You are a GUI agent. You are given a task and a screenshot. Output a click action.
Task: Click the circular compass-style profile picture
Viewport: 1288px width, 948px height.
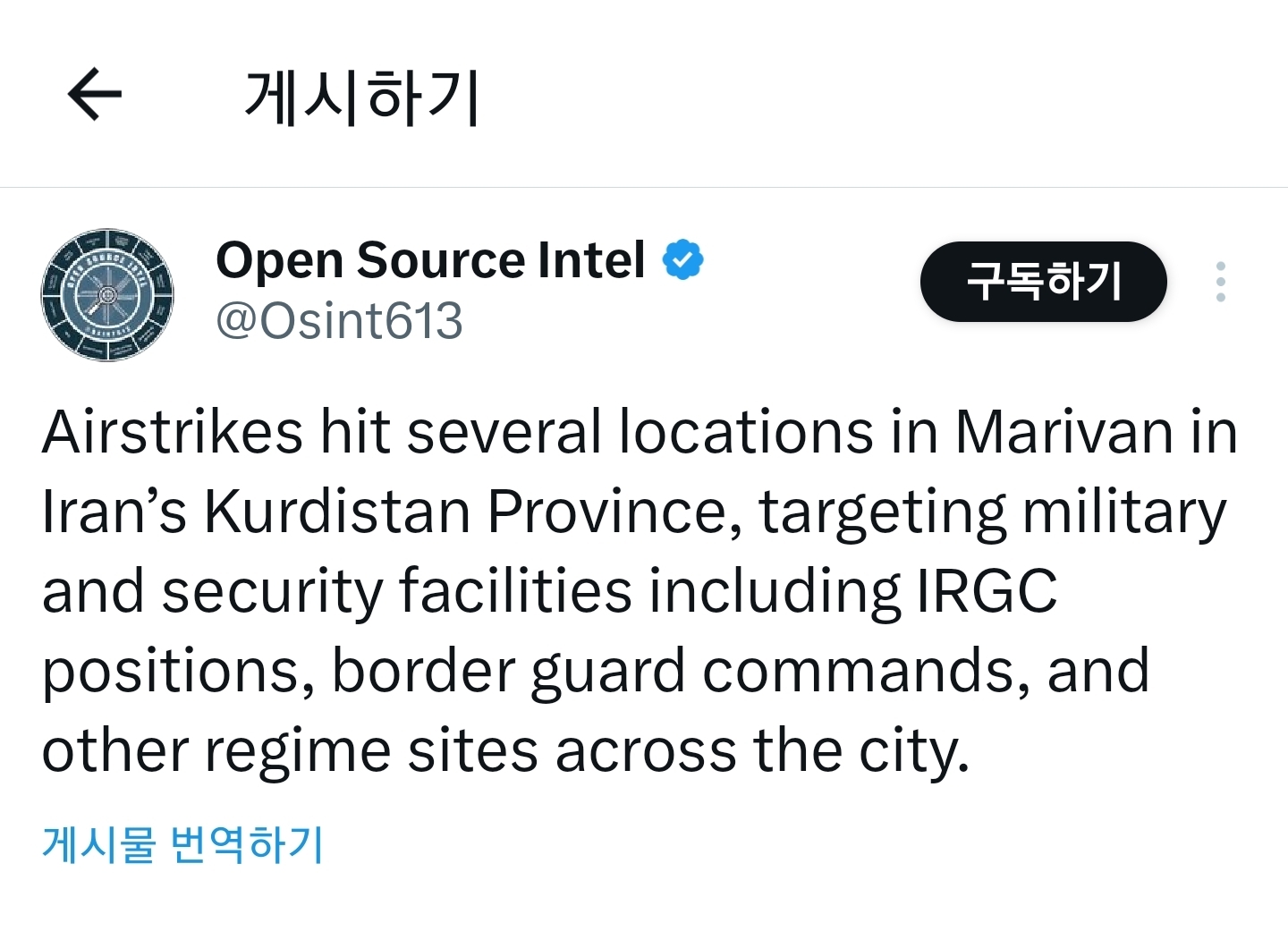[107, 295]
